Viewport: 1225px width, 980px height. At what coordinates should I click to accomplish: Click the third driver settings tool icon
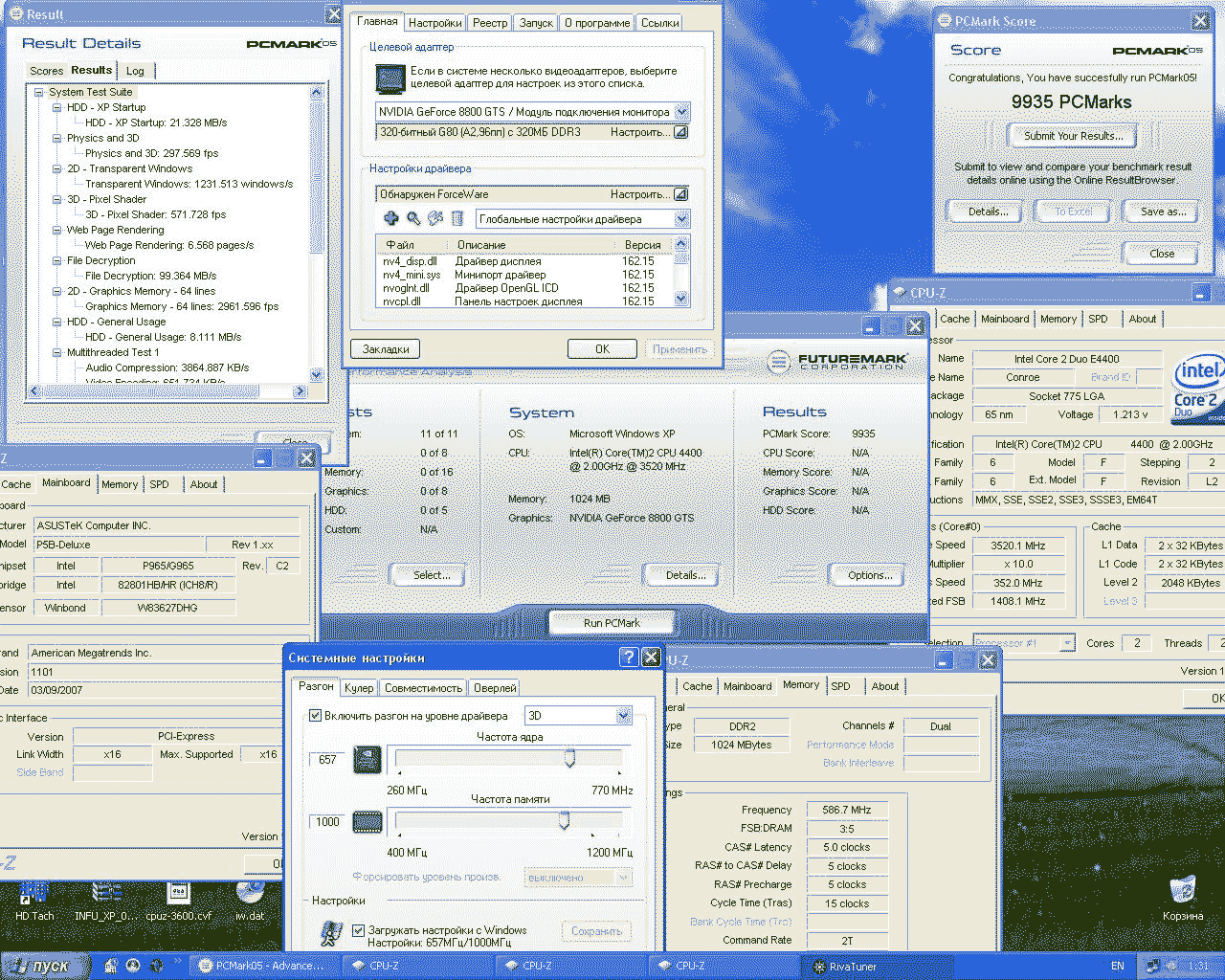click(435, 219)
